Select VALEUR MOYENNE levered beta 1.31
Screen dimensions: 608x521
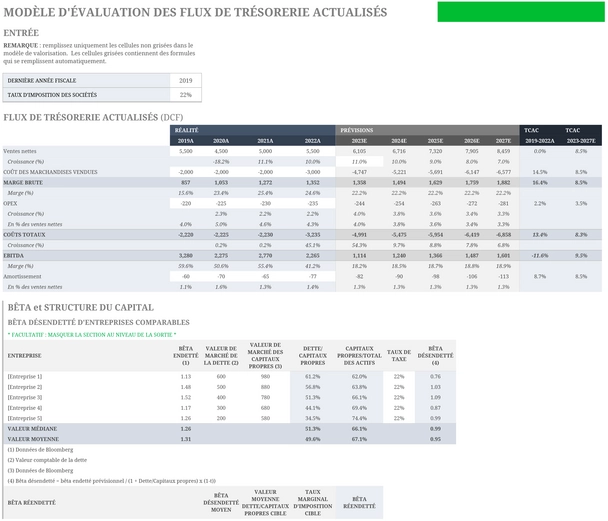coord(186,440)
